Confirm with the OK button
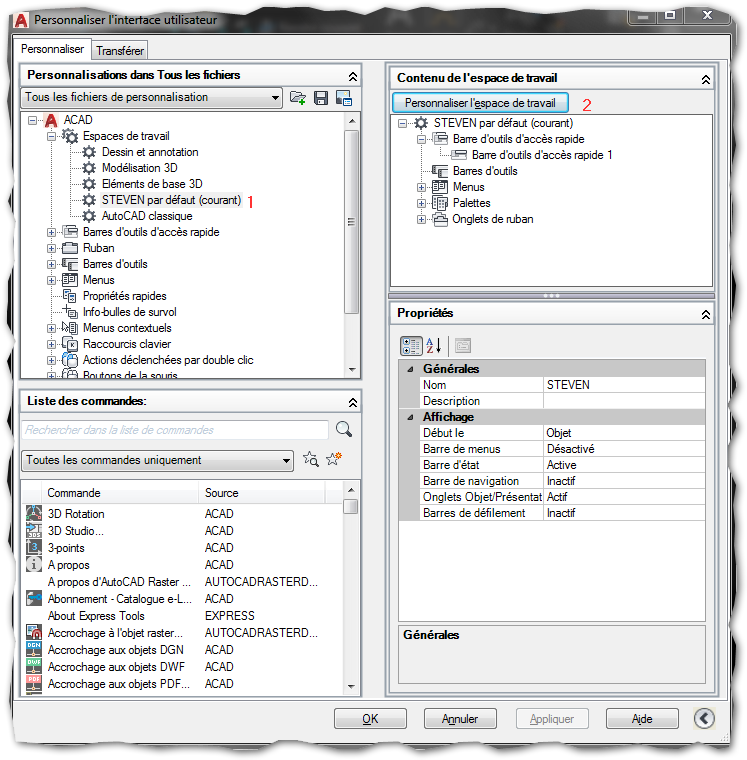Image resolution: width=747 pixels, height=760 pixels. tap(370, 718)
